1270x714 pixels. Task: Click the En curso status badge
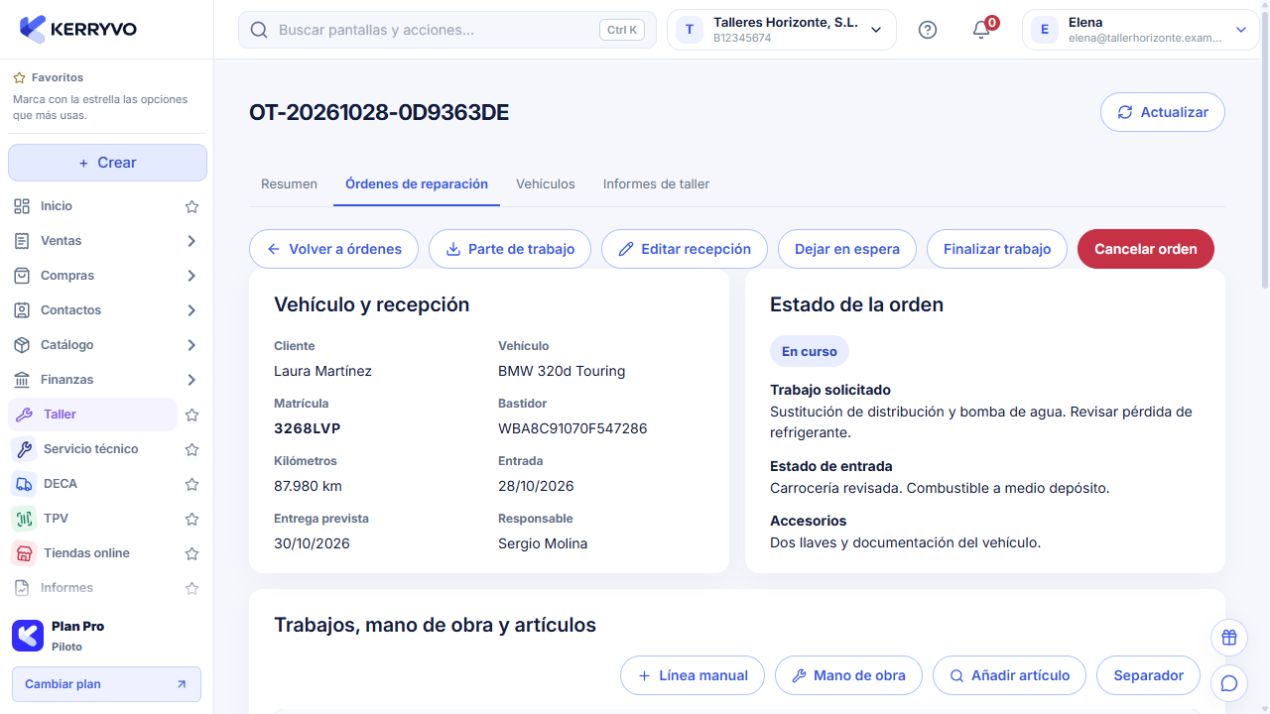click(809, 352)
